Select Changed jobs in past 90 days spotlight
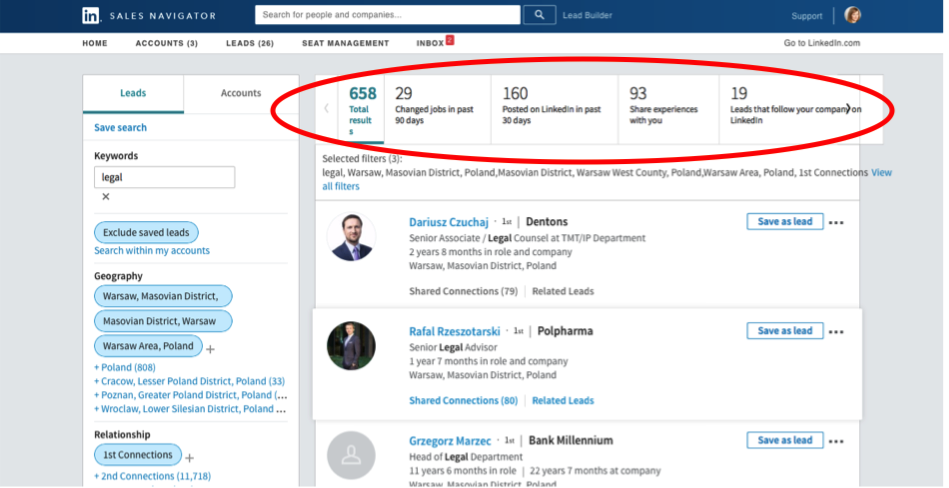The height and width of the screenshot is (488, 949). [437, 109]
